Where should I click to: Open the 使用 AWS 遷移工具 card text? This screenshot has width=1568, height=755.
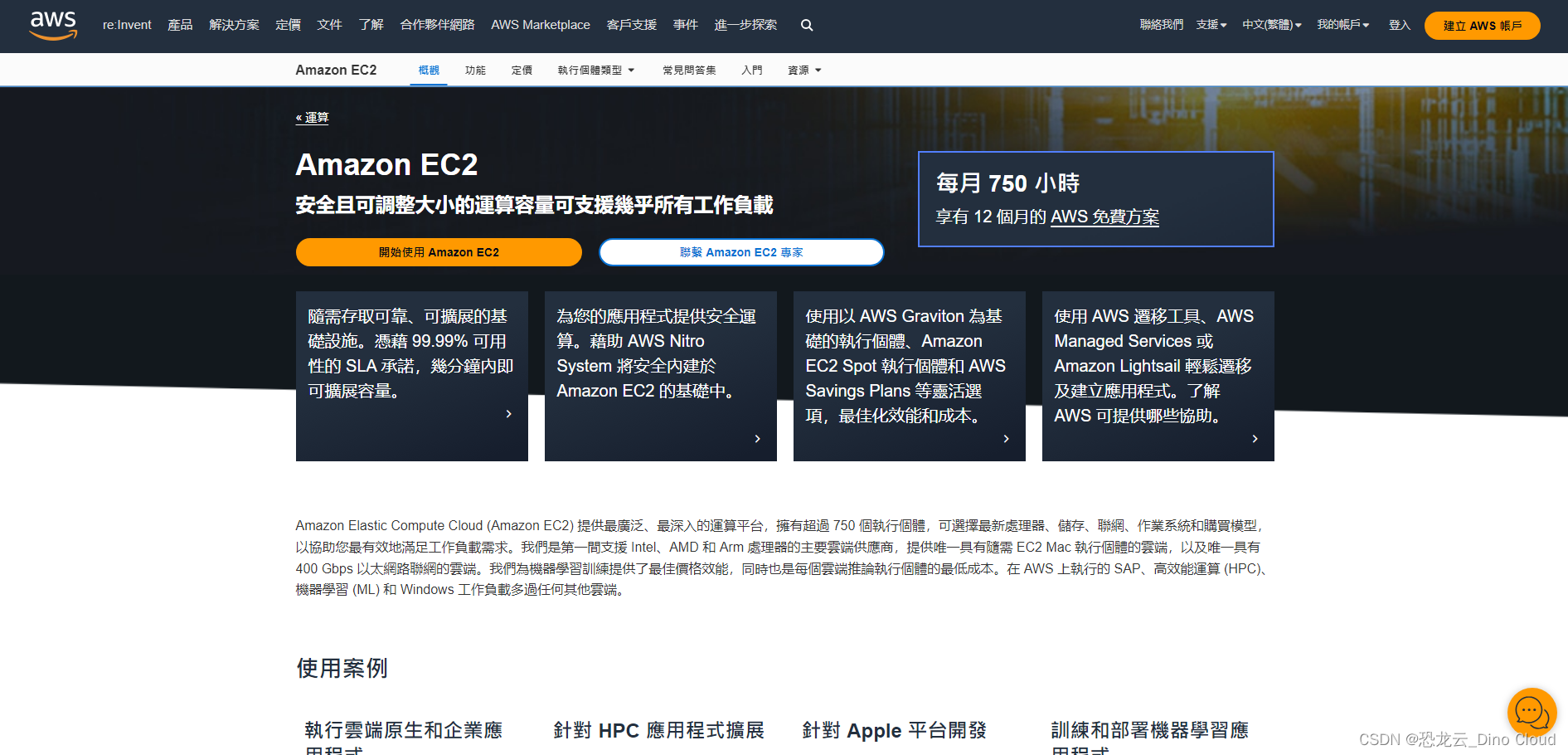click(x=1153, y=366)
